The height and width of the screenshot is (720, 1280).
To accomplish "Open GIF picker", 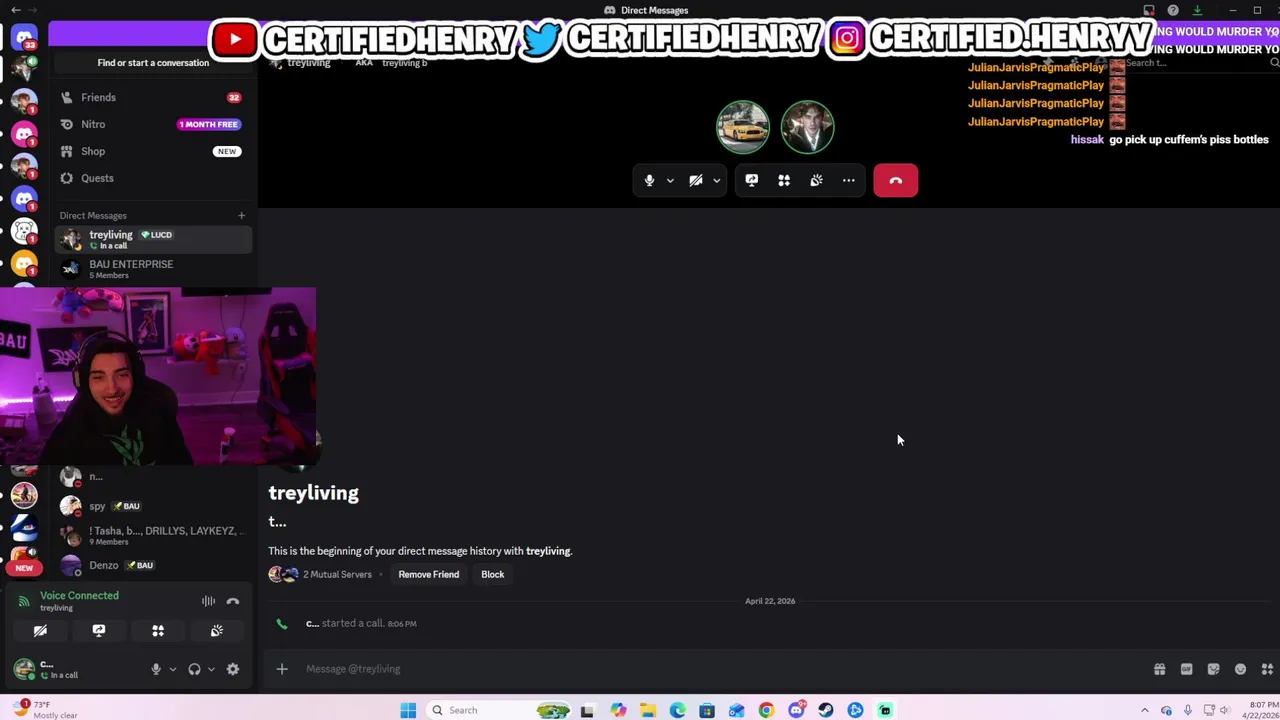I will 1187,669.
